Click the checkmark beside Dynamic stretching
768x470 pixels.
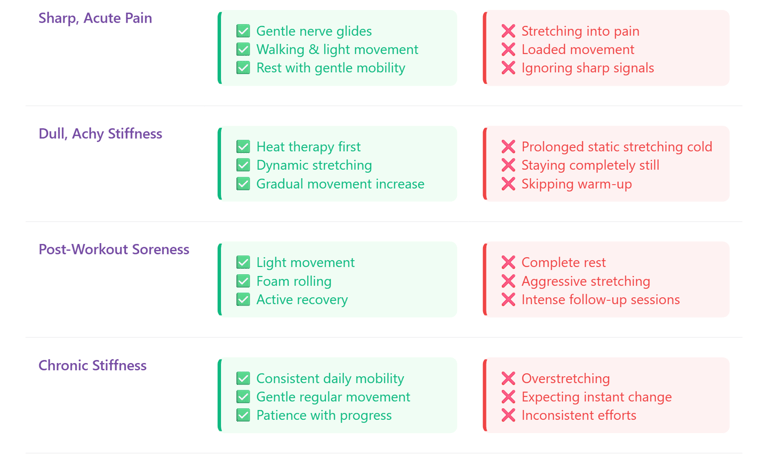point(243,165)
